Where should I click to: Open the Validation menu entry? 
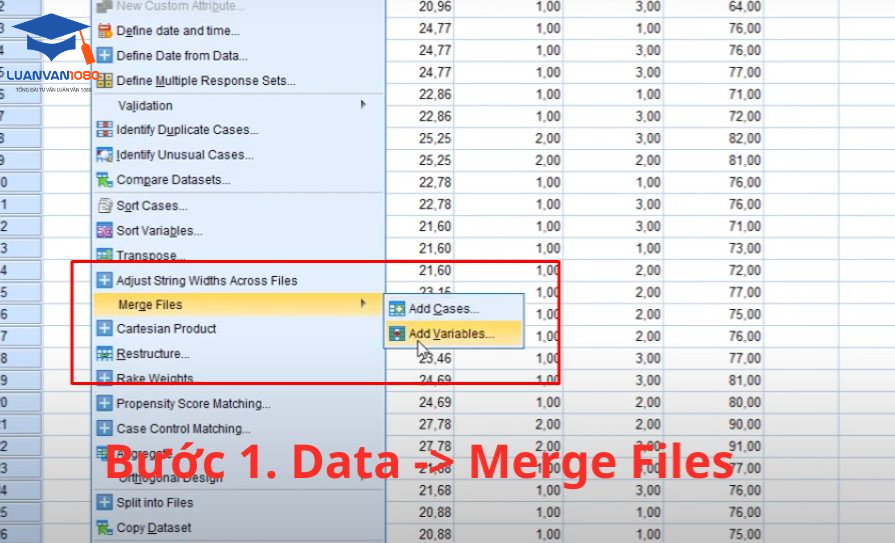(x=239, y=106)
